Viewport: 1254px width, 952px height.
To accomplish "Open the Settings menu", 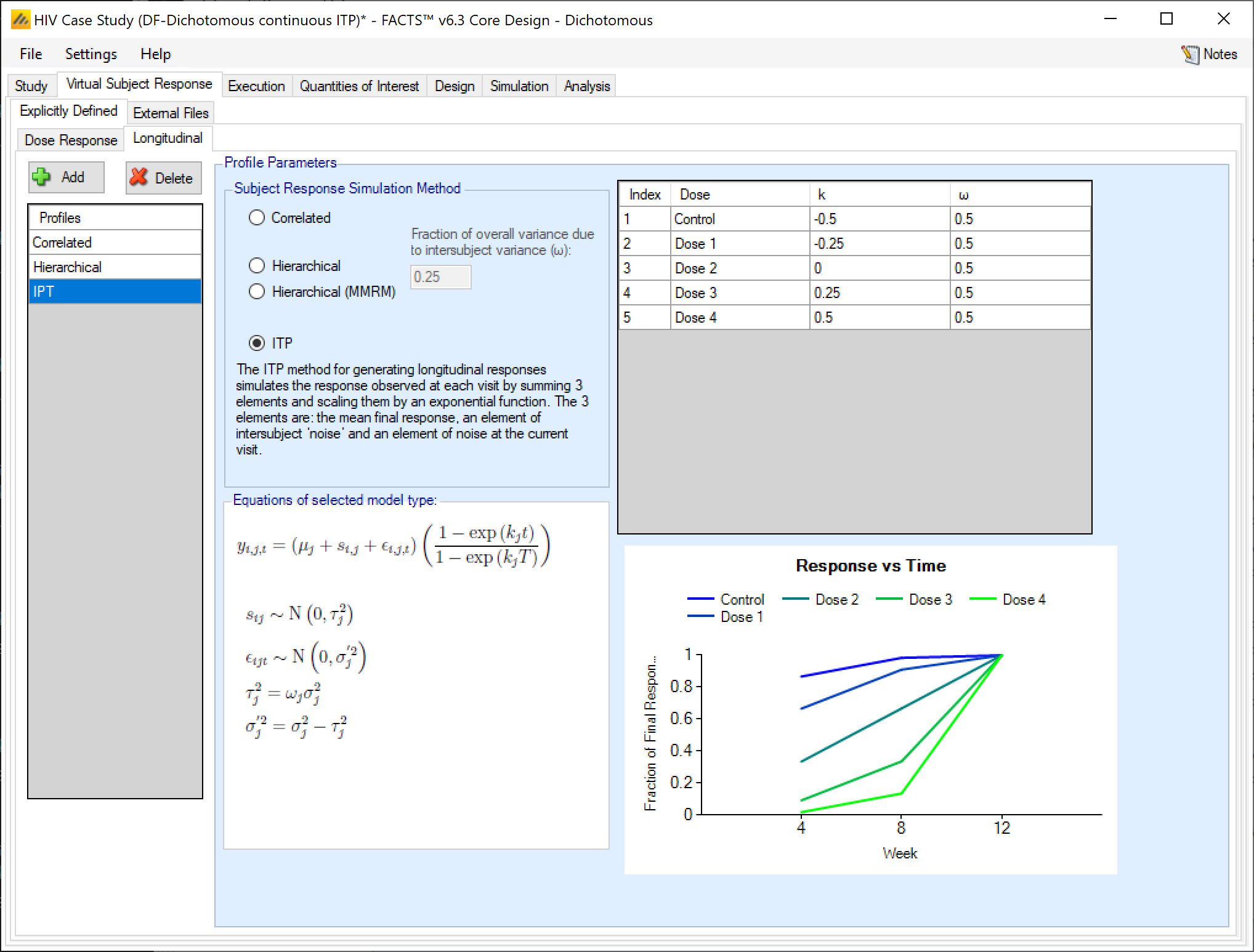I will 91,54.
